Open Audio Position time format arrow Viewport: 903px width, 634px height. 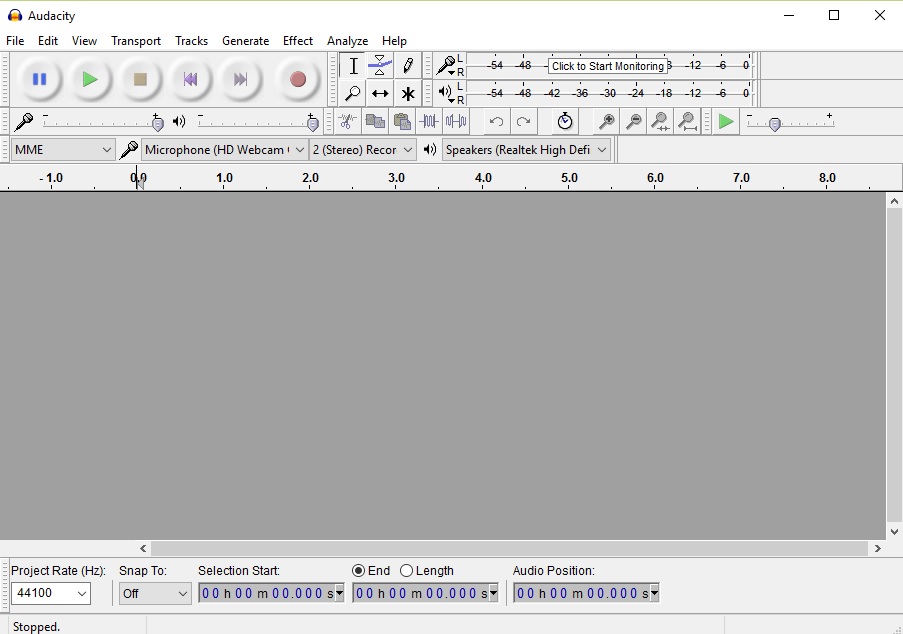coord(654,593)
